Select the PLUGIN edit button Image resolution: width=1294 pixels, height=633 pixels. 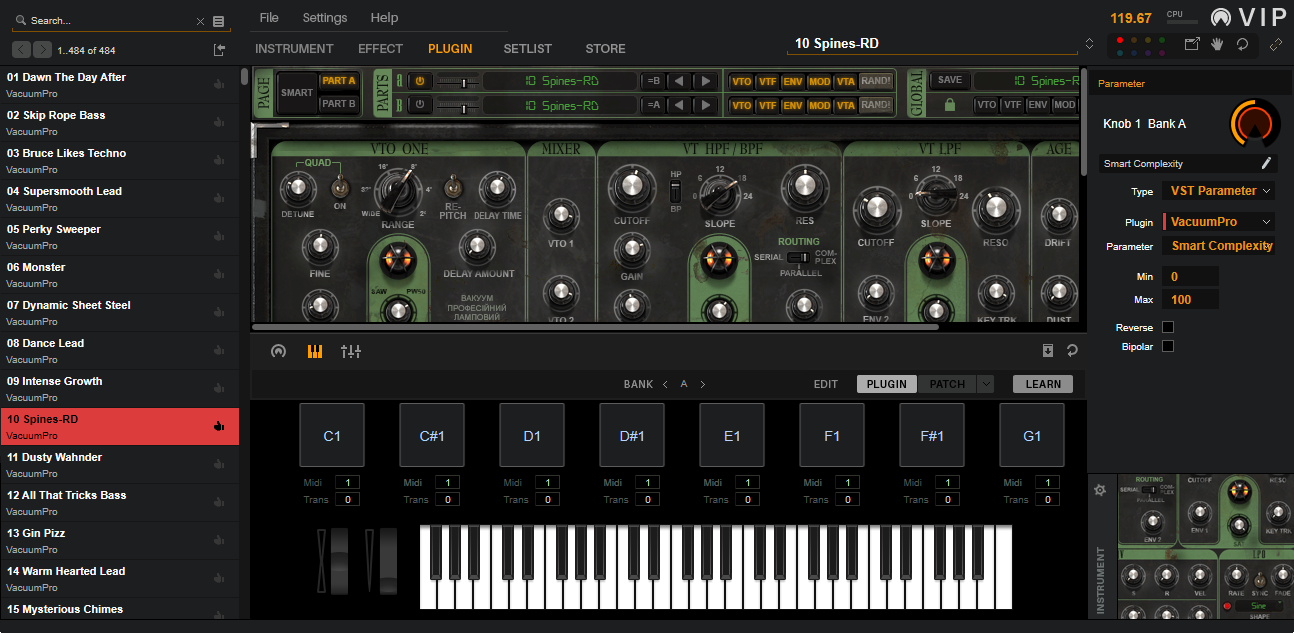click(886, 384)
